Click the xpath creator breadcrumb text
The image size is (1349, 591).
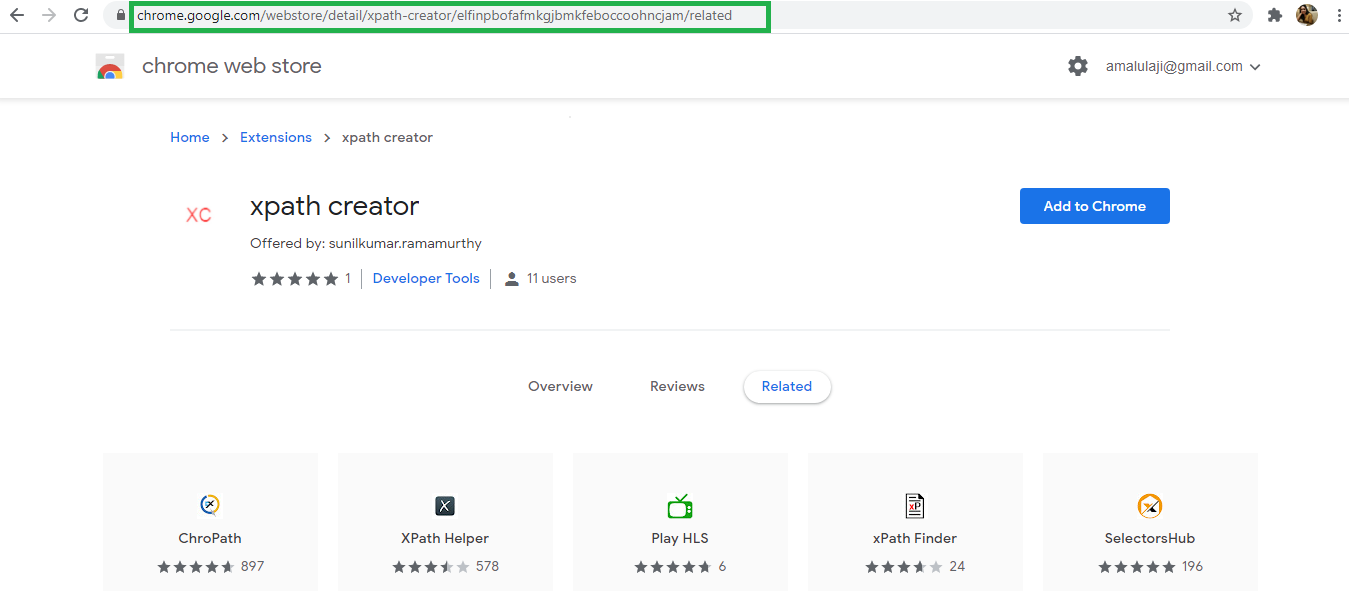(x=387, y=138)
